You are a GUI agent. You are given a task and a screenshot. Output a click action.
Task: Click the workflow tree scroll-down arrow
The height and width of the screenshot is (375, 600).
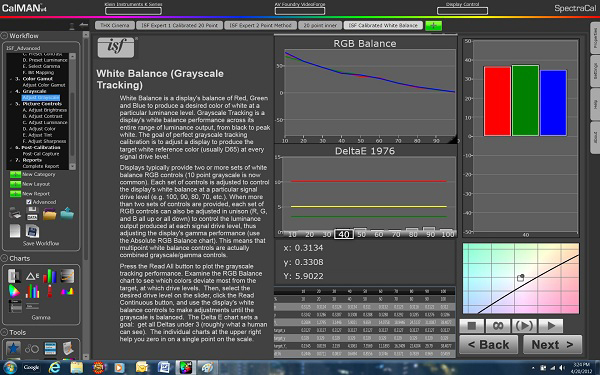(x=72, y=166)
